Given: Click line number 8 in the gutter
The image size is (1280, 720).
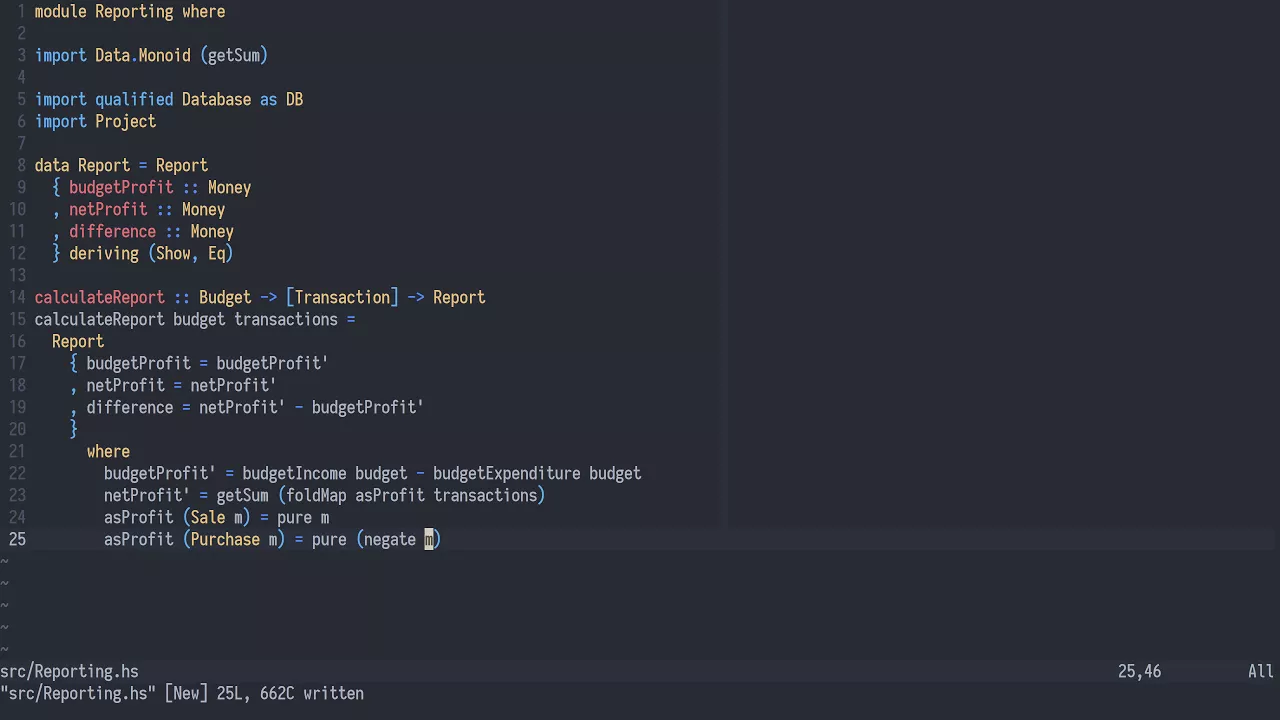Looking at the screenshot, I should pos(22,166).
